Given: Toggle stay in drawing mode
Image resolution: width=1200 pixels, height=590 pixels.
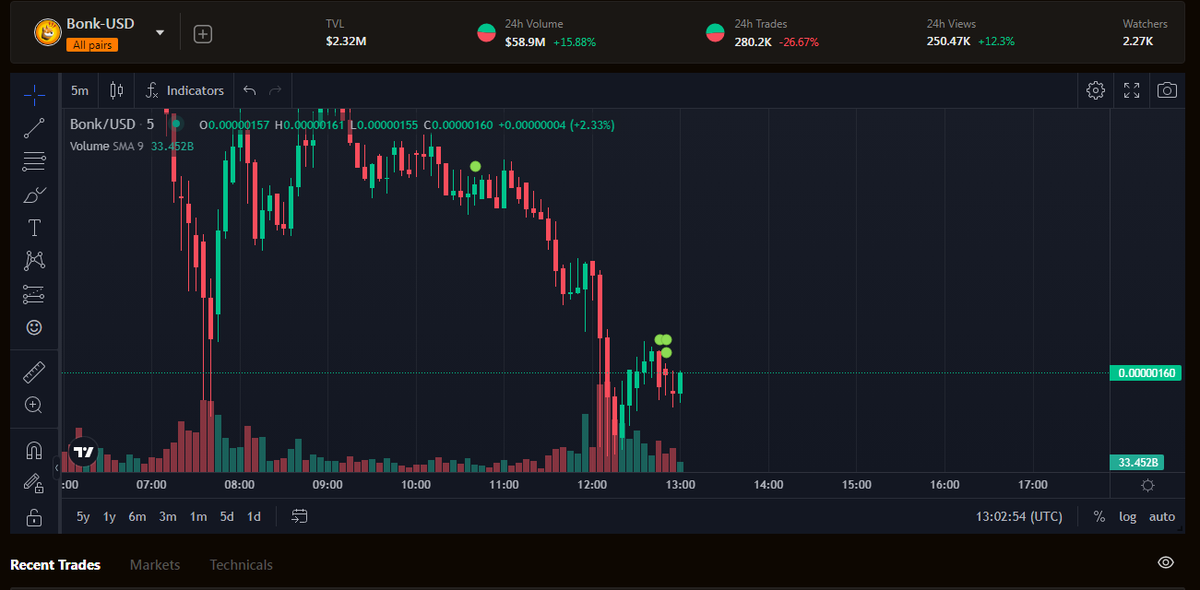Looking at the screenshot, I should (x=34, y=483).
